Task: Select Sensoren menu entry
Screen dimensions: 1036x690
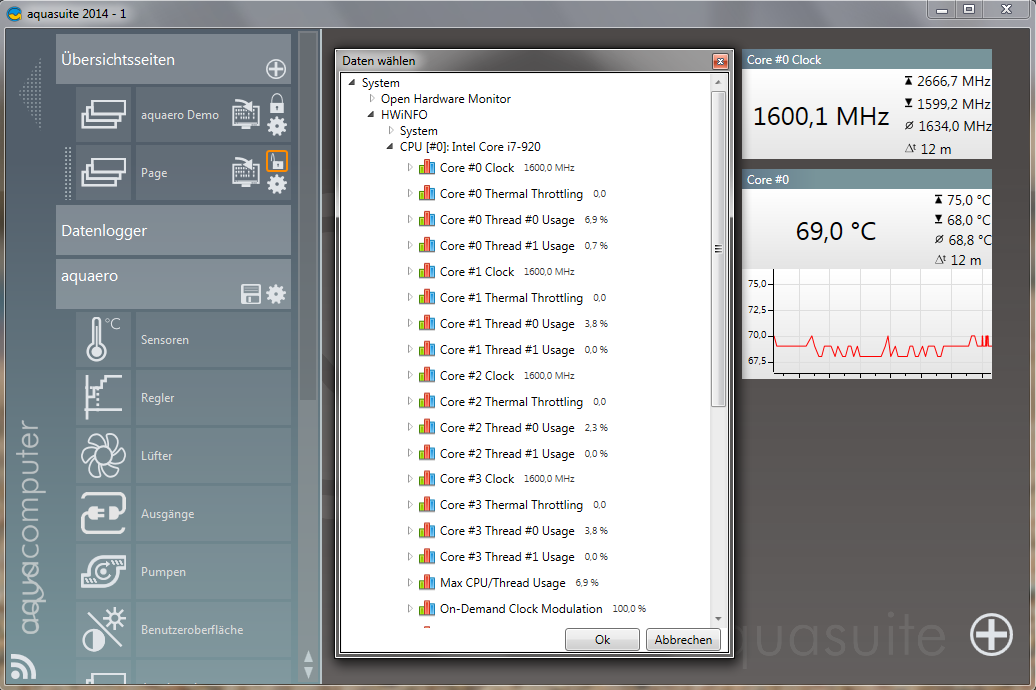Action: pos(213,339)
